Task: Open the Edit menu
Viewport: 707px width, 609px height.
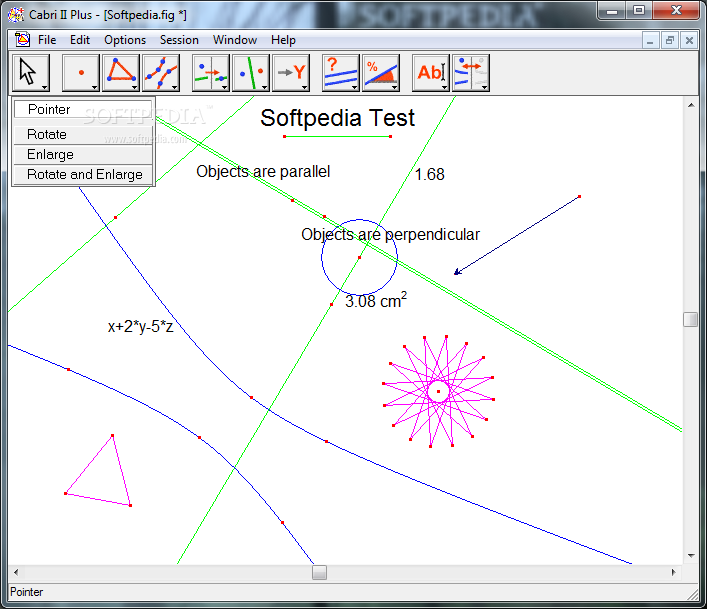Action: (80, 40)
